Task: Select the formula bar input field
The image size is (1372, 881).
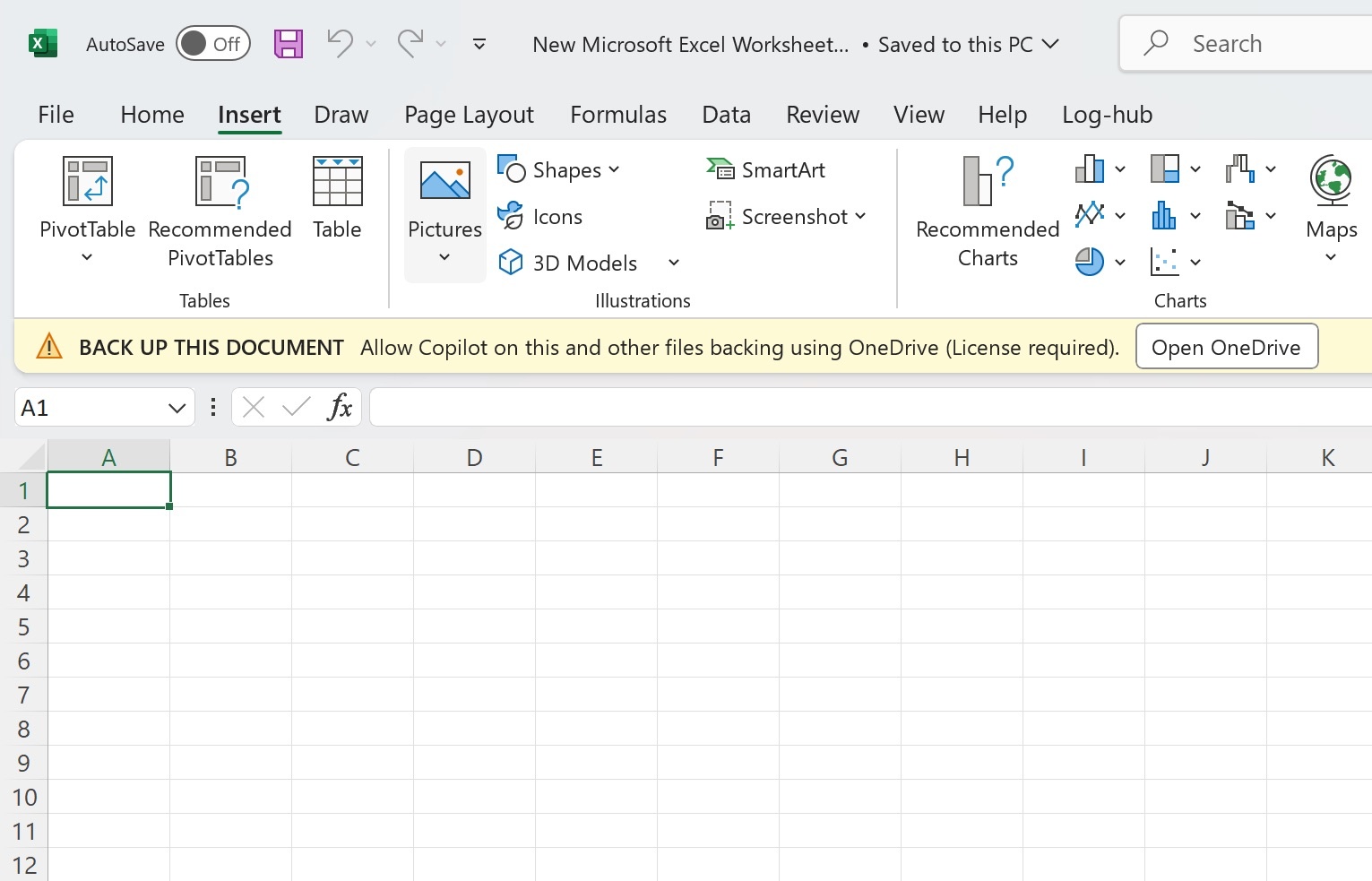Action: [807, 407]
